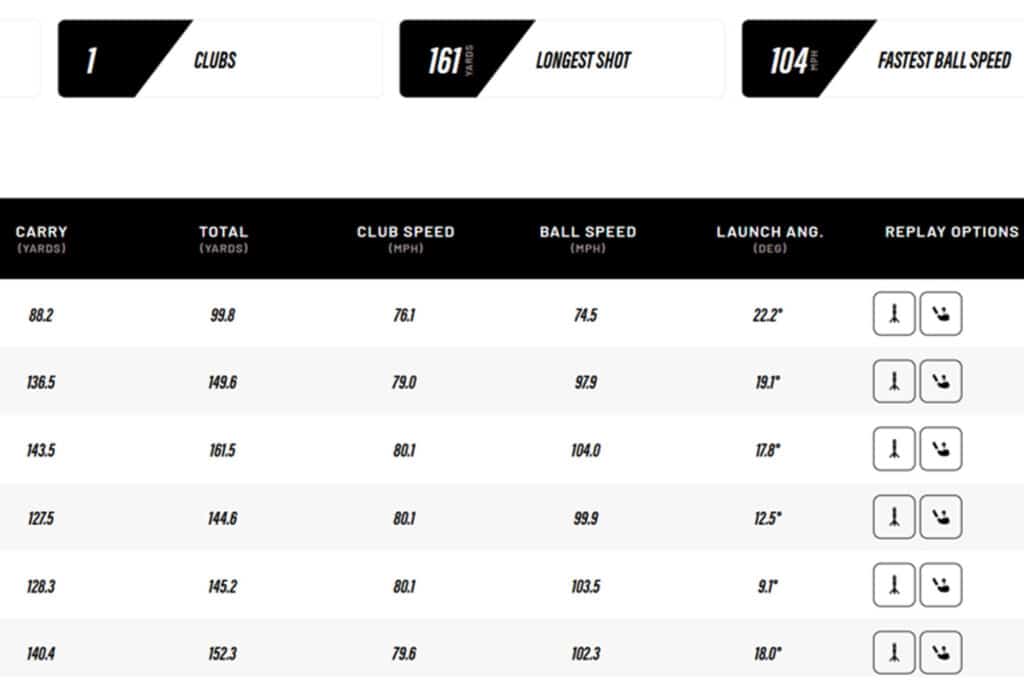Open ball flight replay for the 140.4 carry shot
The width and height of the screenshot is (1024, 682).
click(x=894, y=652)
